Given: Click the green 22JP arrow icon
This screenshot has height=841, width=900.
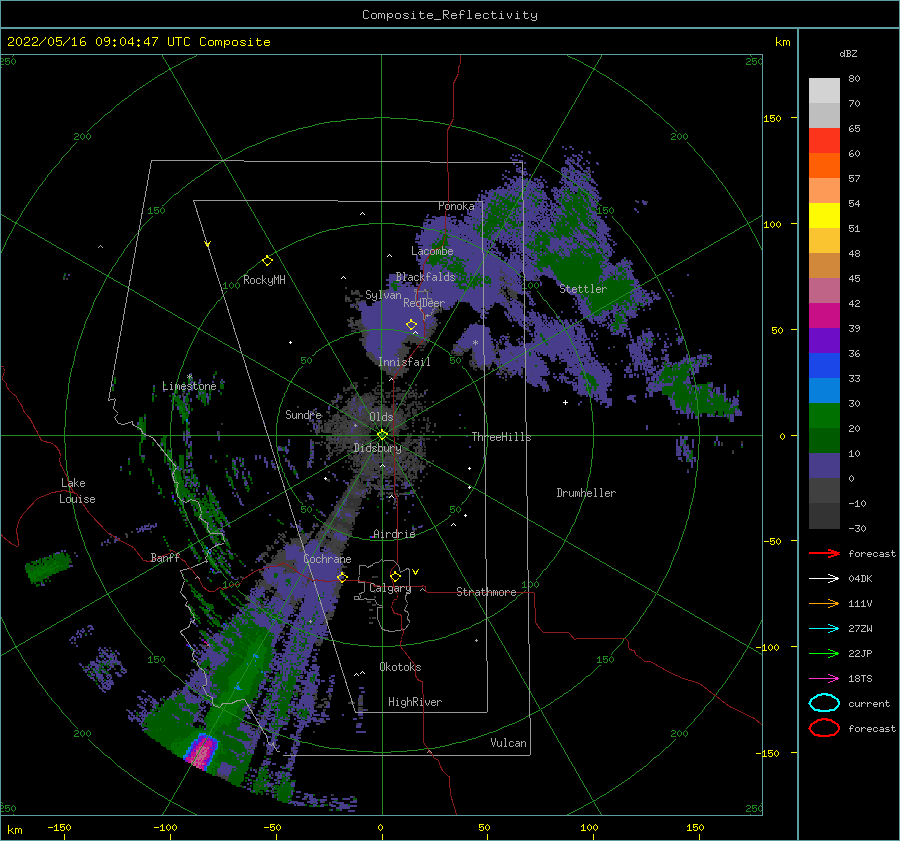Looking at the screenshot, I should tap(824, 653).
